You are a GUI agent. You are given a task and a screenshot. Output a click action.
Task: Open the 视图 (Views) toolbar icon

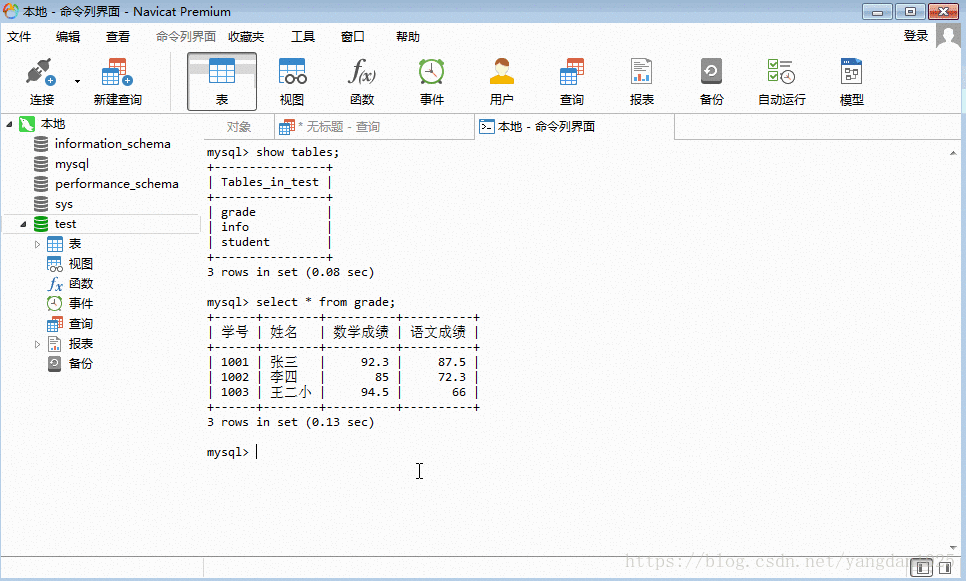coord(292,80)
